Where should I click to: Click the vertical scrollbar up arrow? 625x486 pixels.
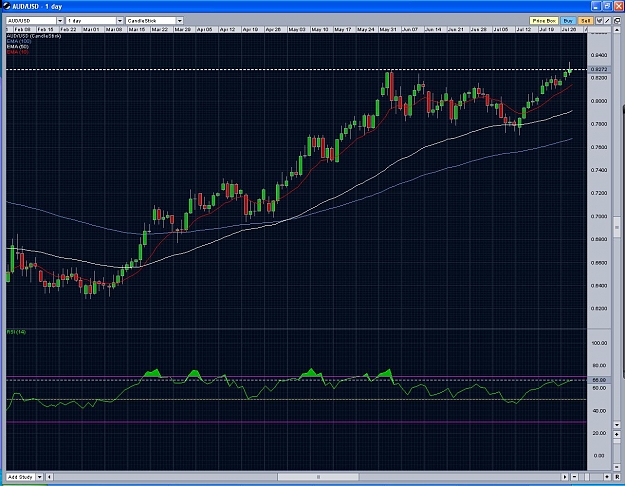617,30
